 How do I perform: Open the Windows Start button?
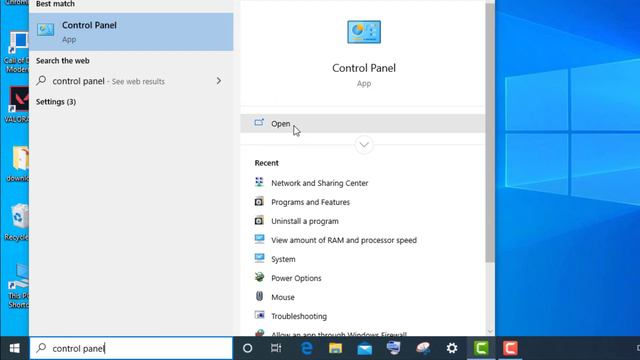coord(14,348)
